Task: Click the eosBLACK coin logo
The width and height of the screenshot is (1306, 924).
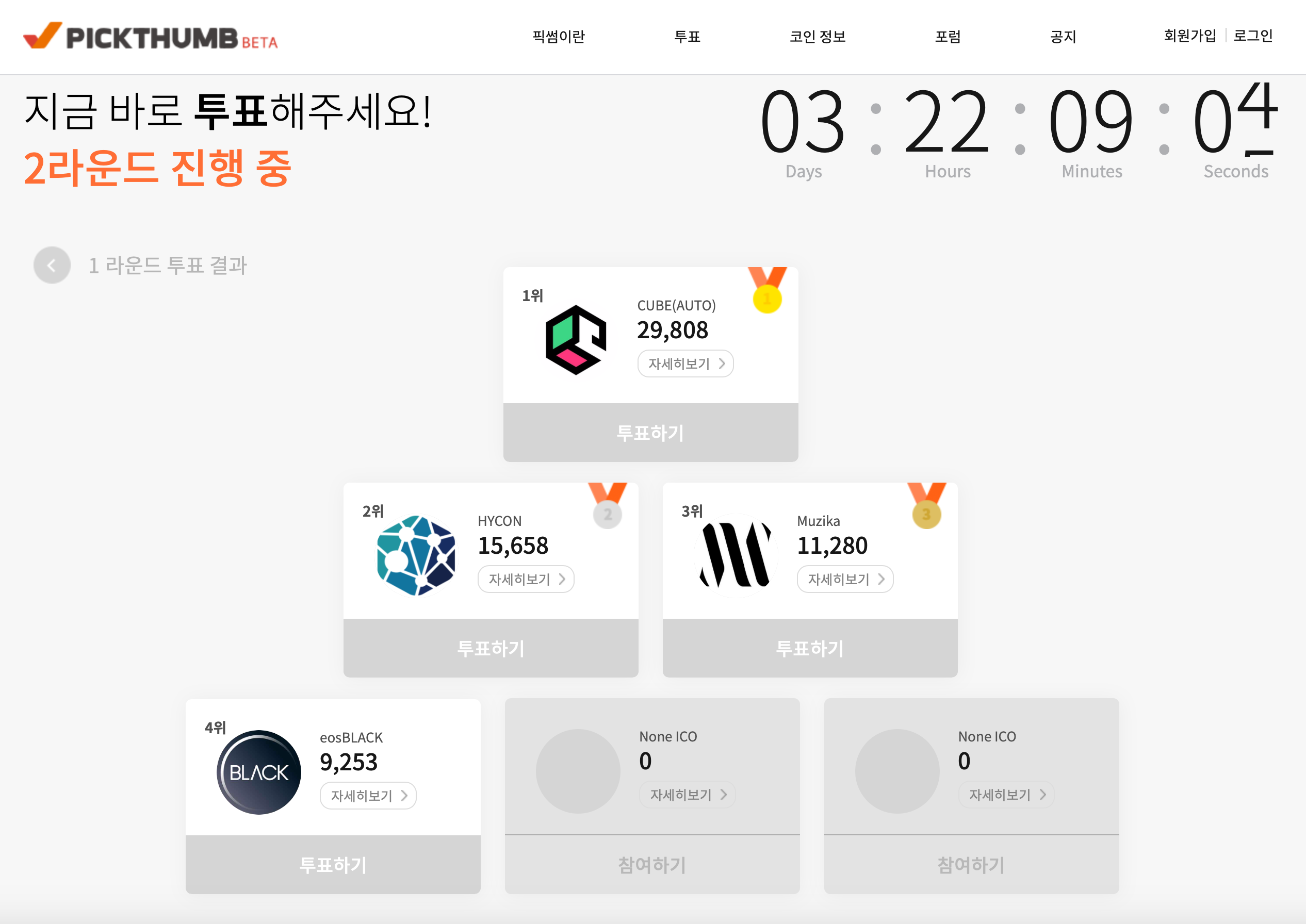Action: coord(259,772)
